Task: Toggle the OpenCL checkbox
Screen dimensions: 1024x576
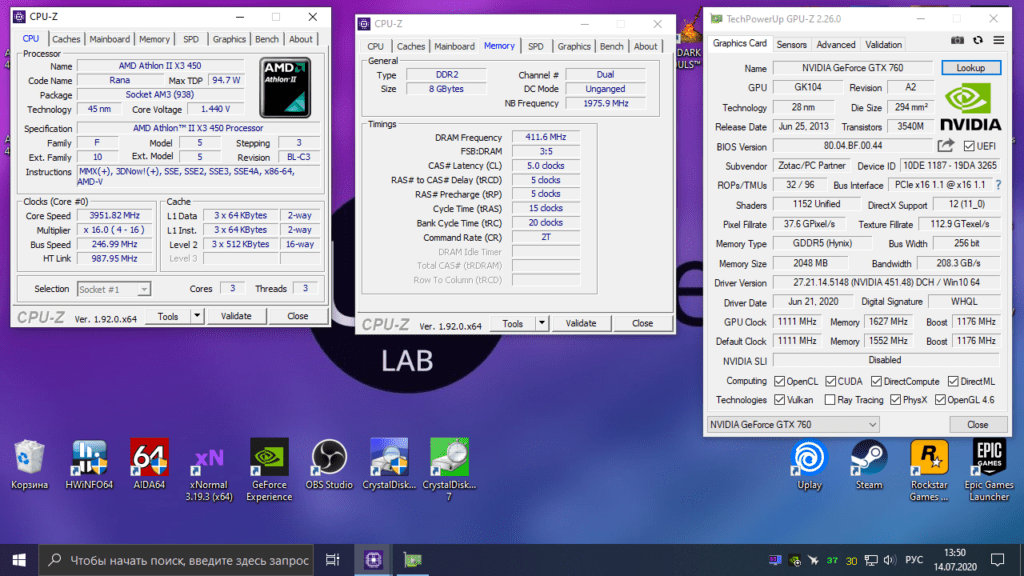Action: pyautogui.click(x=779, y=381)
